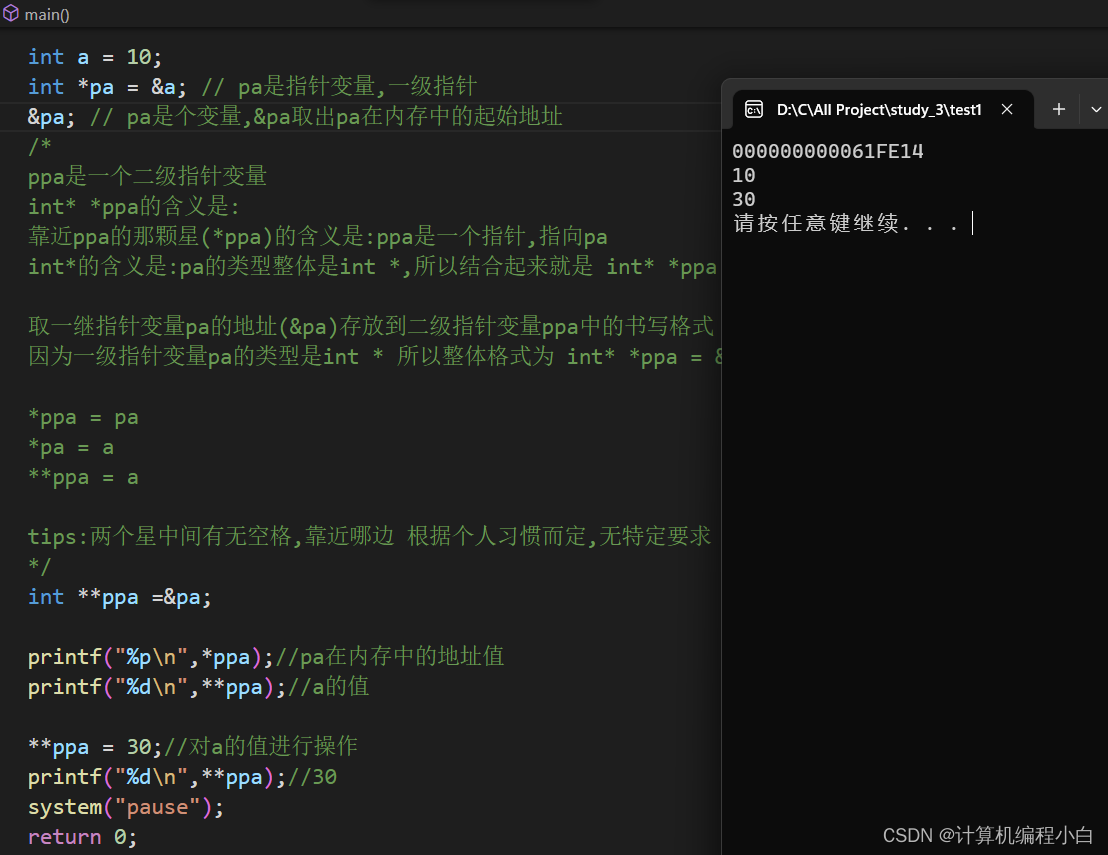This screenshot has width=1108, height=855.
Task: Click the line 'int *pa = &a;'
Action: tap(252, 87)
